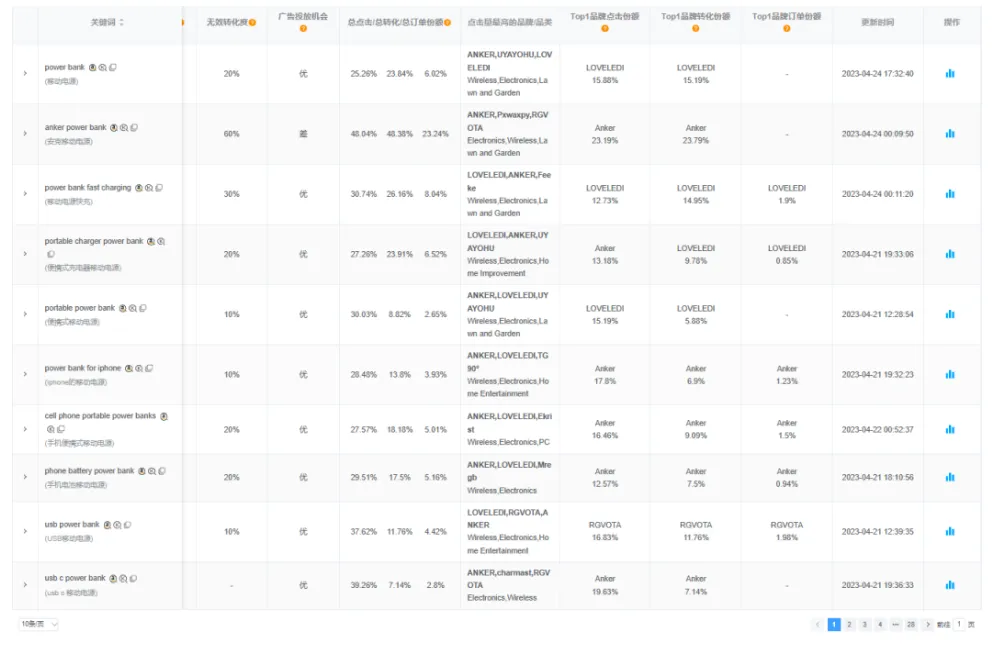Click help icon under Top1品牌点击份额 header
Image resolution: width=996 pixels, height=646 pixels.
[605, 29]
